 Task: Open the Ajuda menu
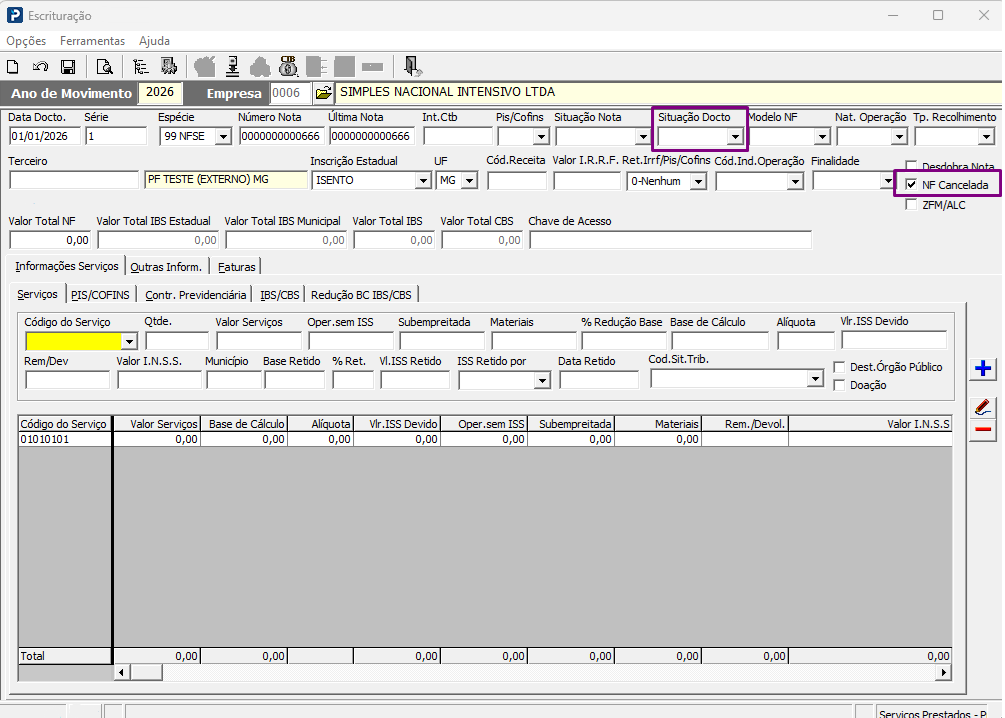[154, 41]
